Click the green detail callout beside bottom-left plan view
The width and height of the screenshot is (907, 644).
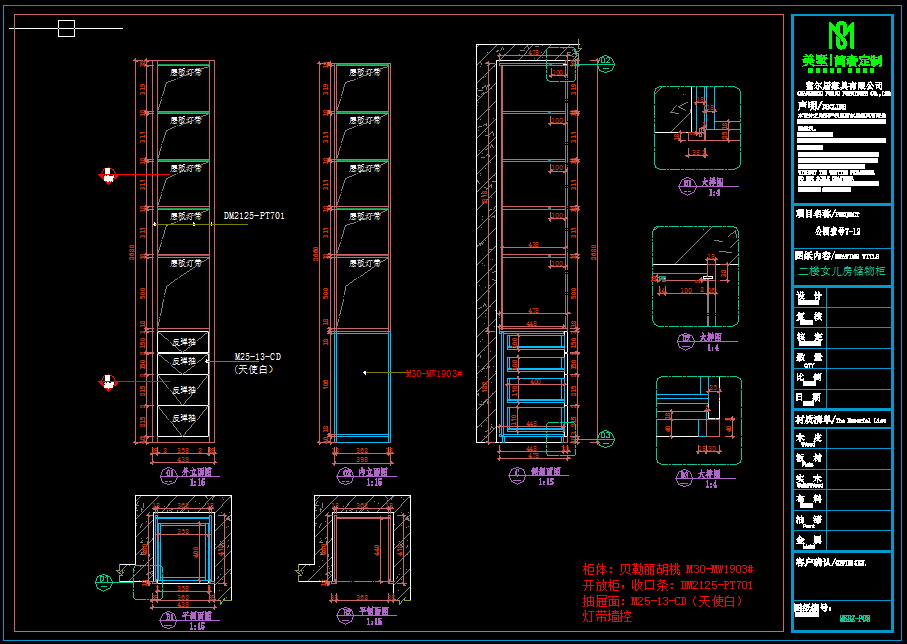102,580
